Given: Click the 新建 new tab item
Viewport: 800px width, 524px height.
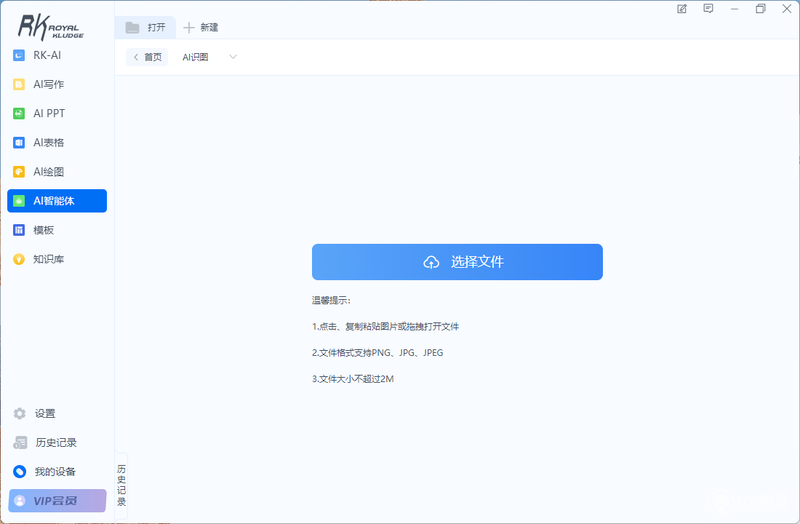Looking at the screenshot, I should coord(201,28).
